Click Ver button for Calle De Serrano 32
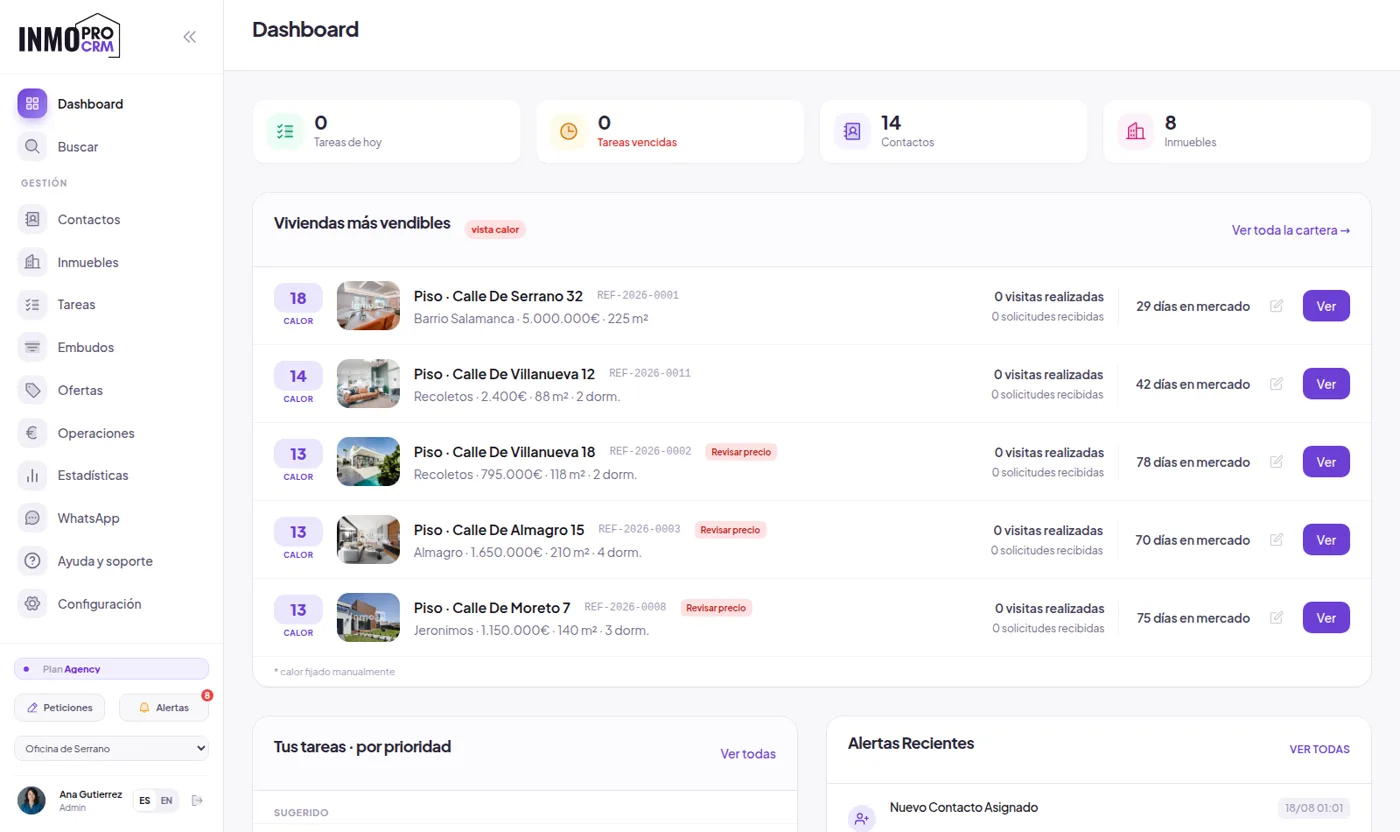 (1326, 306)
